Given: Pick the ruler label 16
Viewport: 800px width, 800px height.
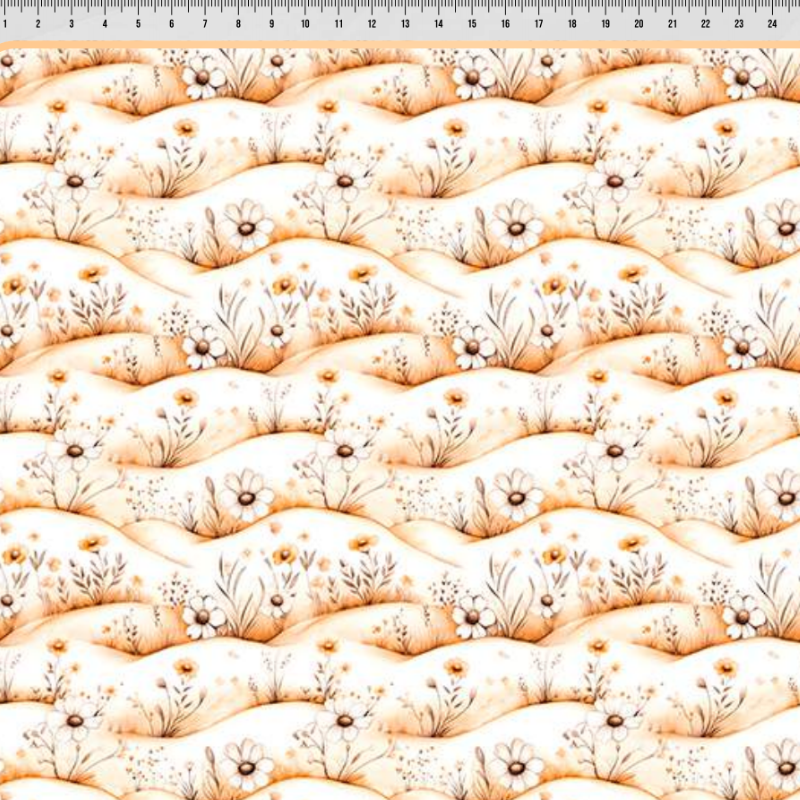Looking at the screenshot, I should [x=506, y=23].
